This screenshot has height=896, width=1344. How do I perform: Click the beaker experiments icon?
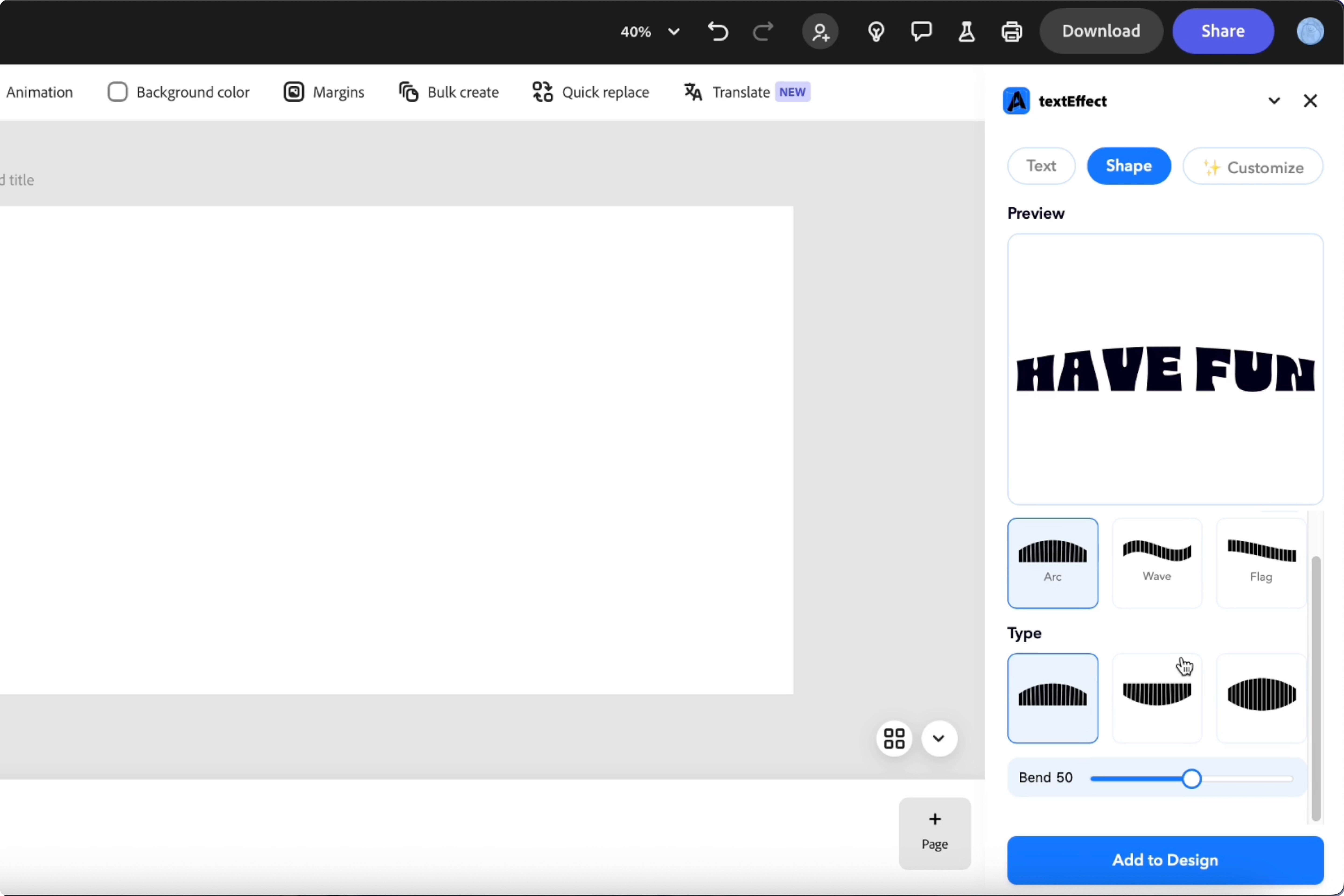[966, 31]
